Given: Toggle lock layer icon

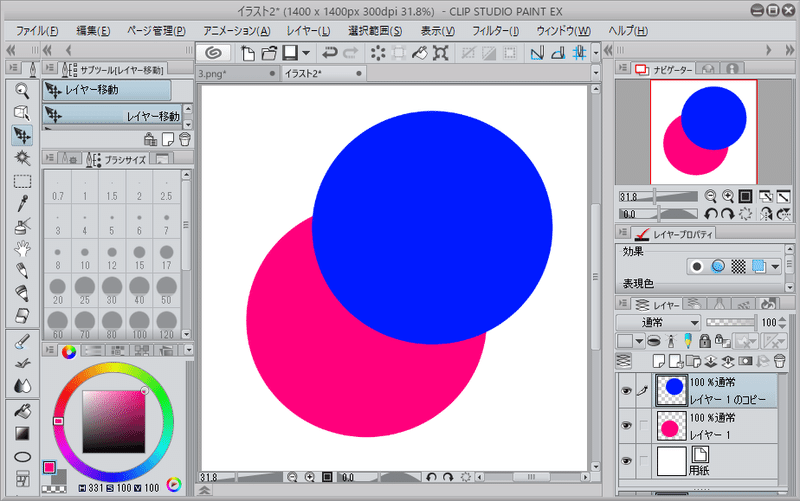Looking at the screenshot, I should pyautogui.click(x=705, y=340).
